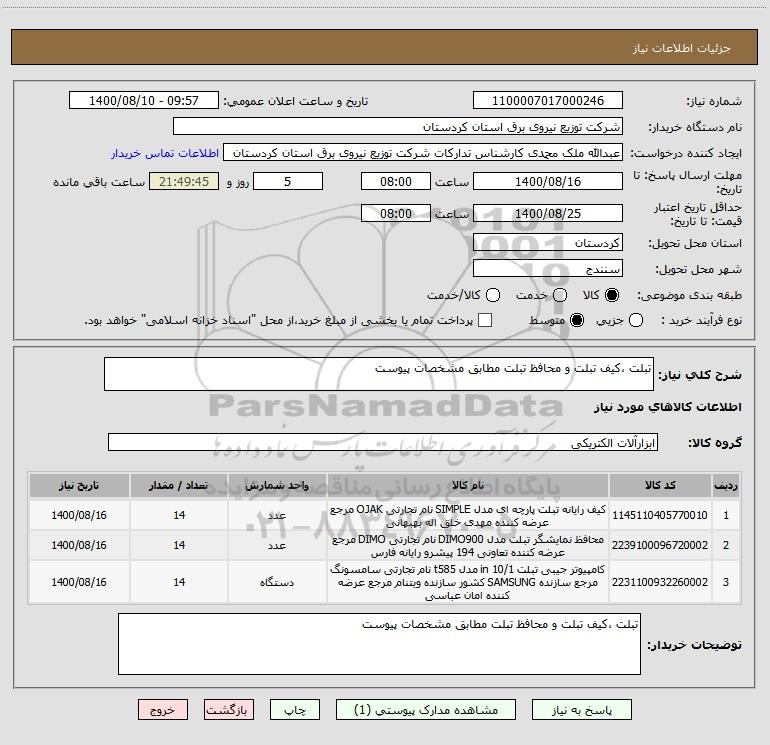770x745 pixels.
Task: Click the buyer organization name field
Action: tap(398, 126)
